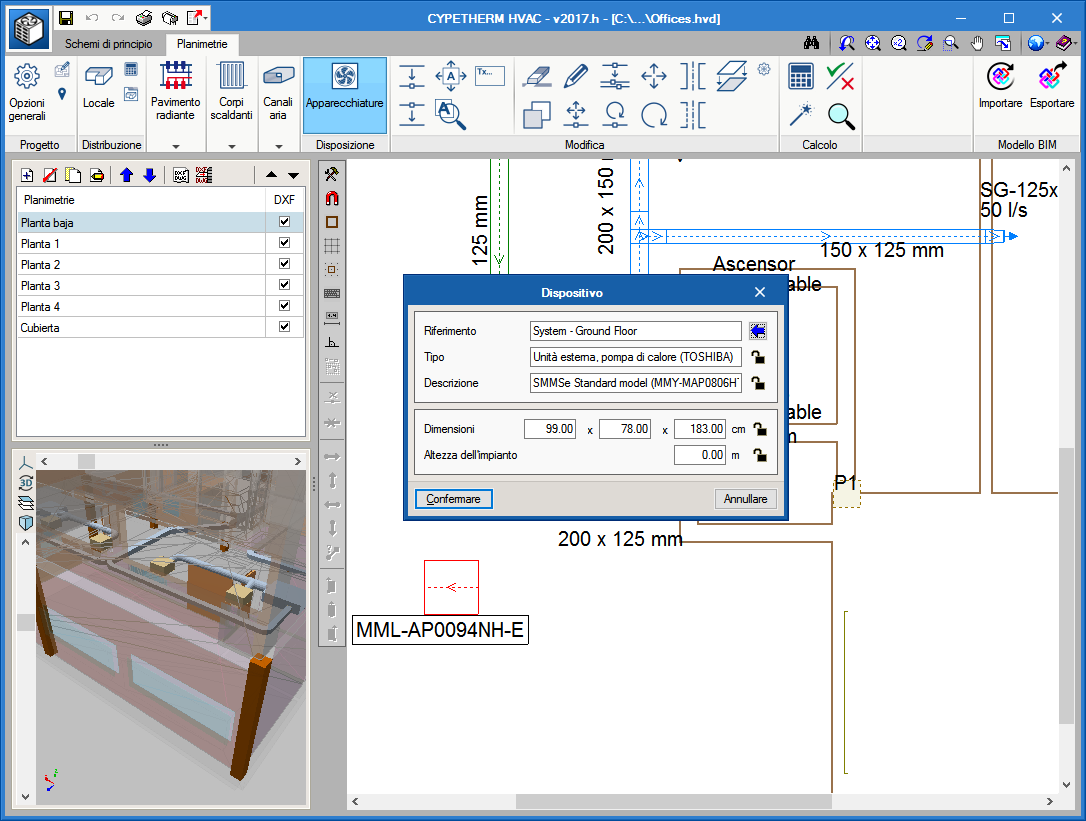Switch to Planimetrie tab
This screenshot has height=821, width=1086.
pos(202,44)
